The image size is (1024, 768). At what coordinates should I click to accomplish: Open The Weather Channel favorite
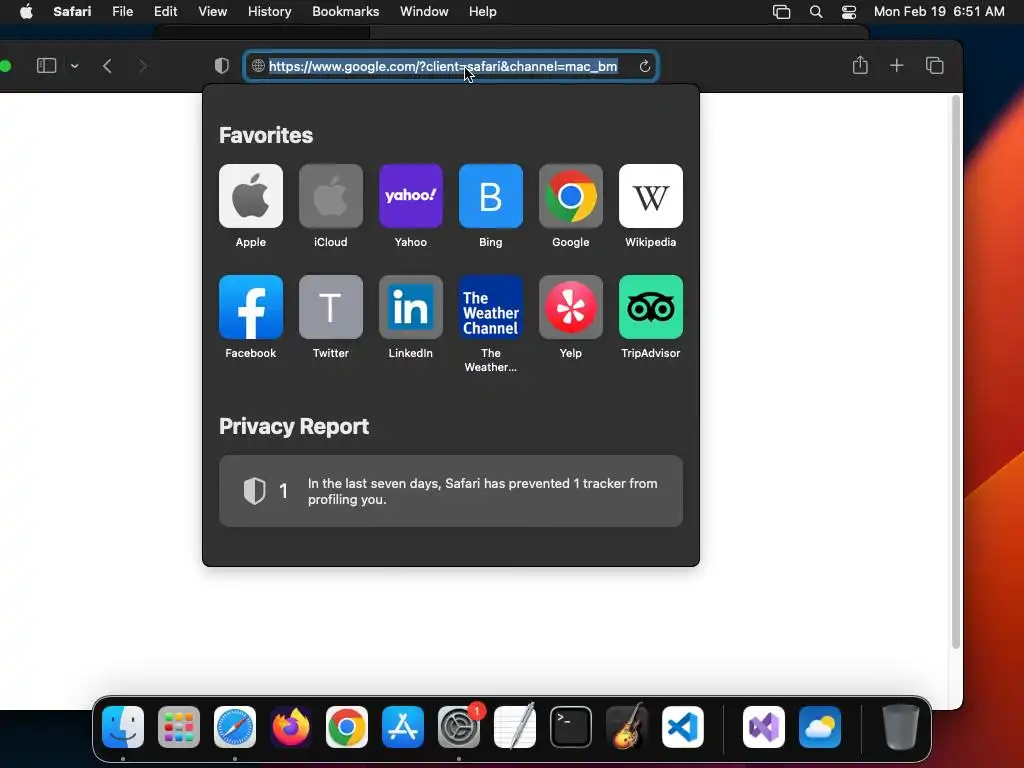[490, 307]
